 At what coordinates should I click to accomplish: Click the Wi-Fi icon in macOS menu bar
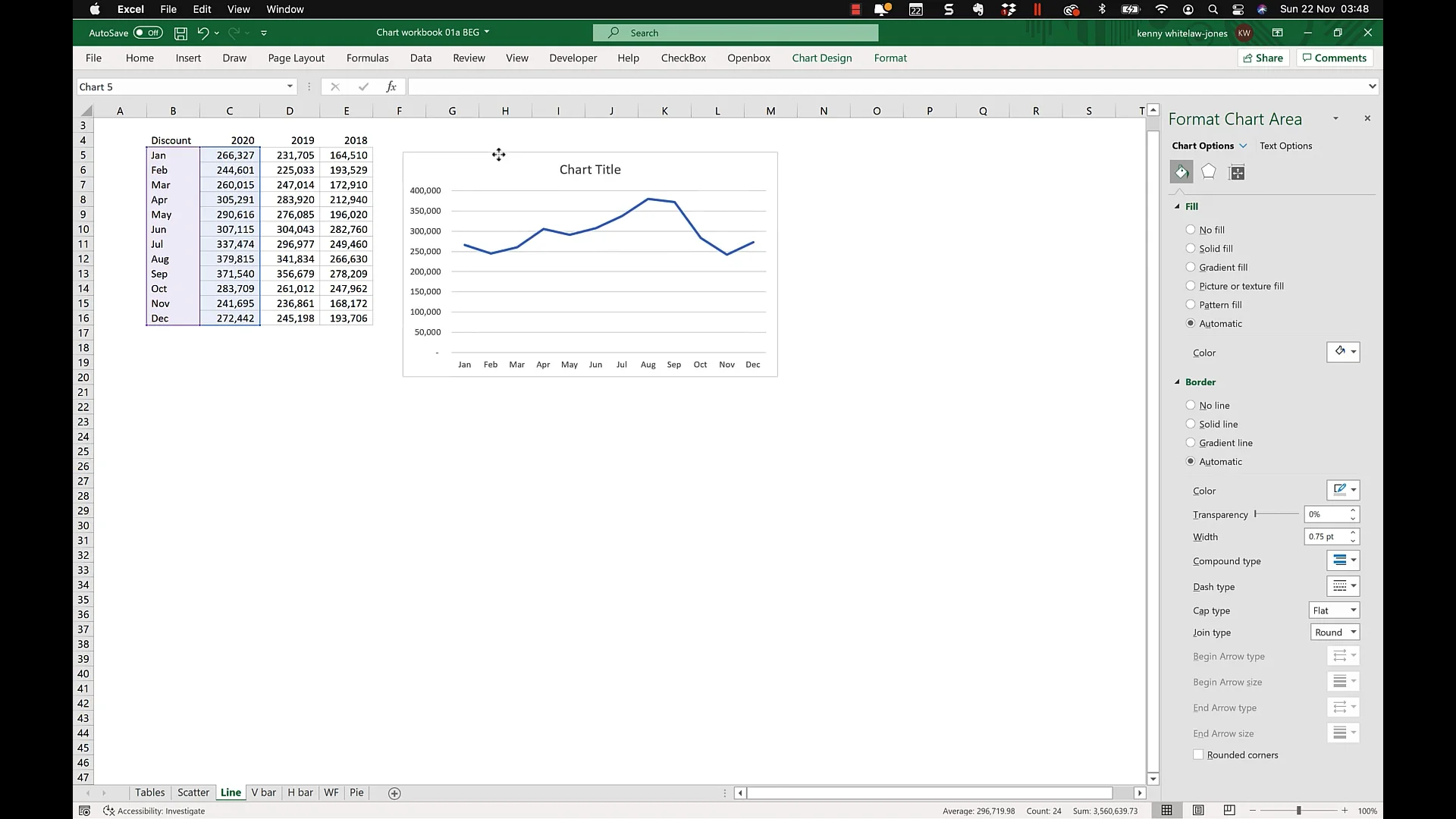click(x=1161, y=9)
